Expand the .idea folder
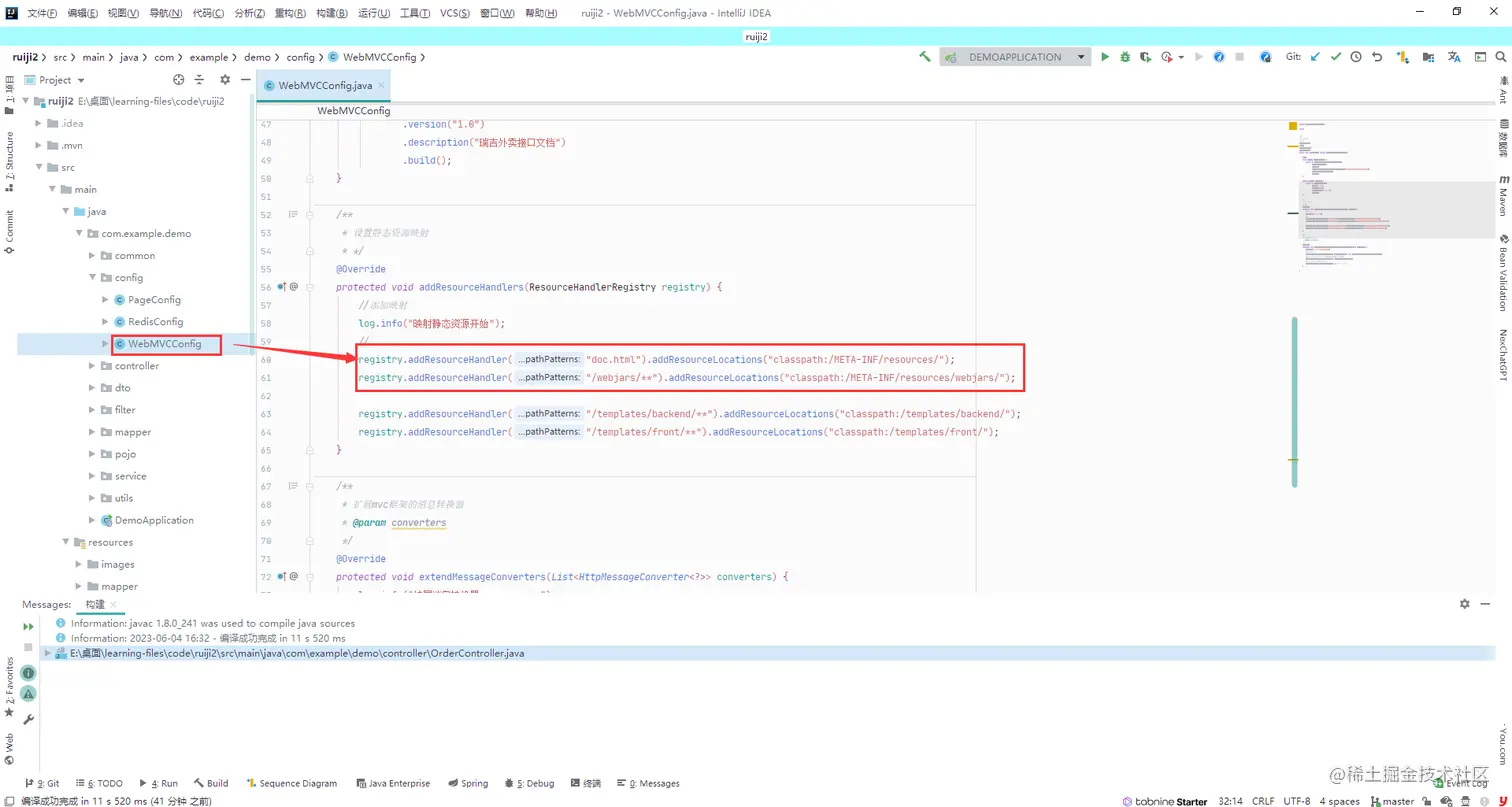Viewport: 1512px width, 807px height. [x=39, y=123]
